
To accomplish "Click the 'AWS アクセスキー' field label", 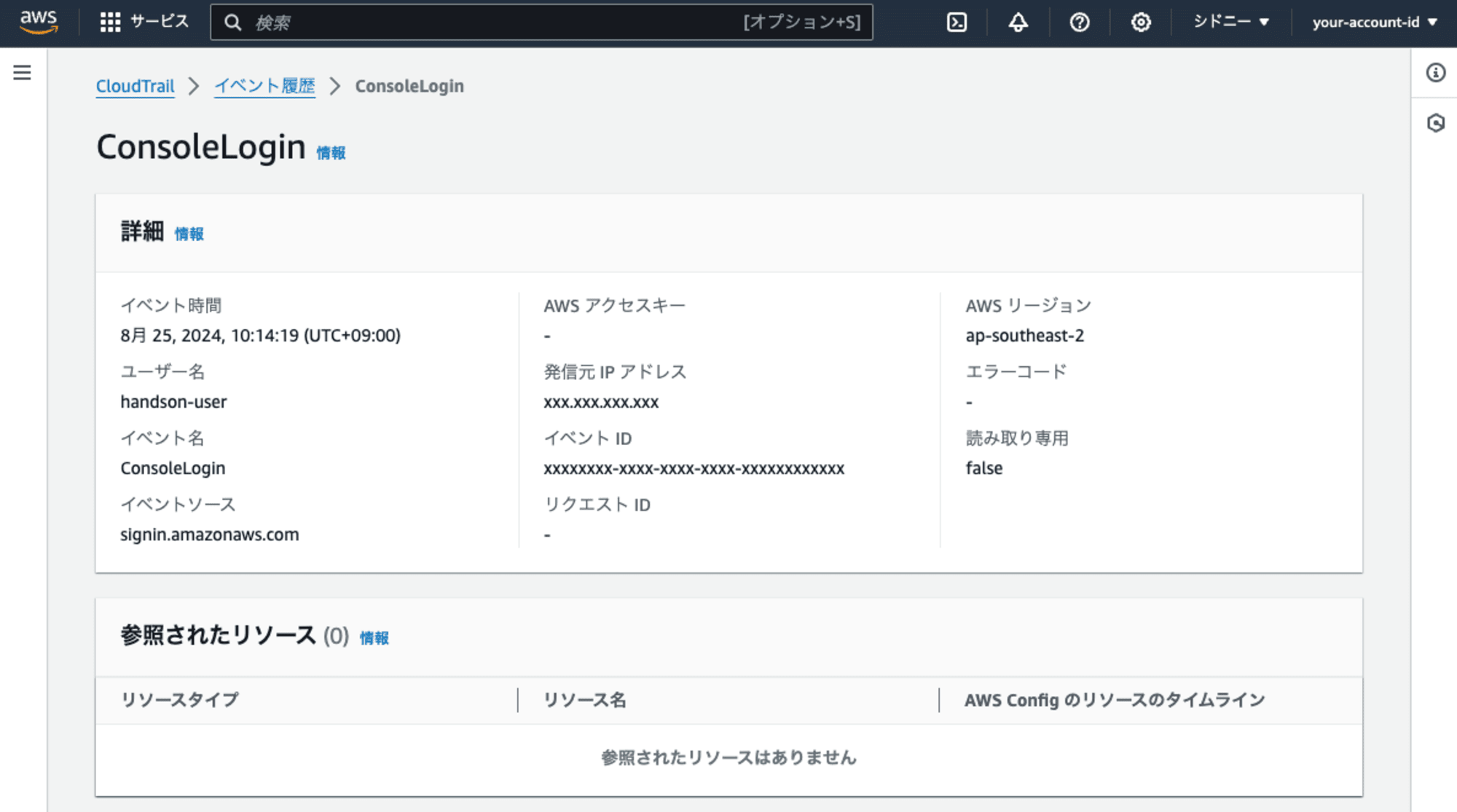I will coord(614,306).
